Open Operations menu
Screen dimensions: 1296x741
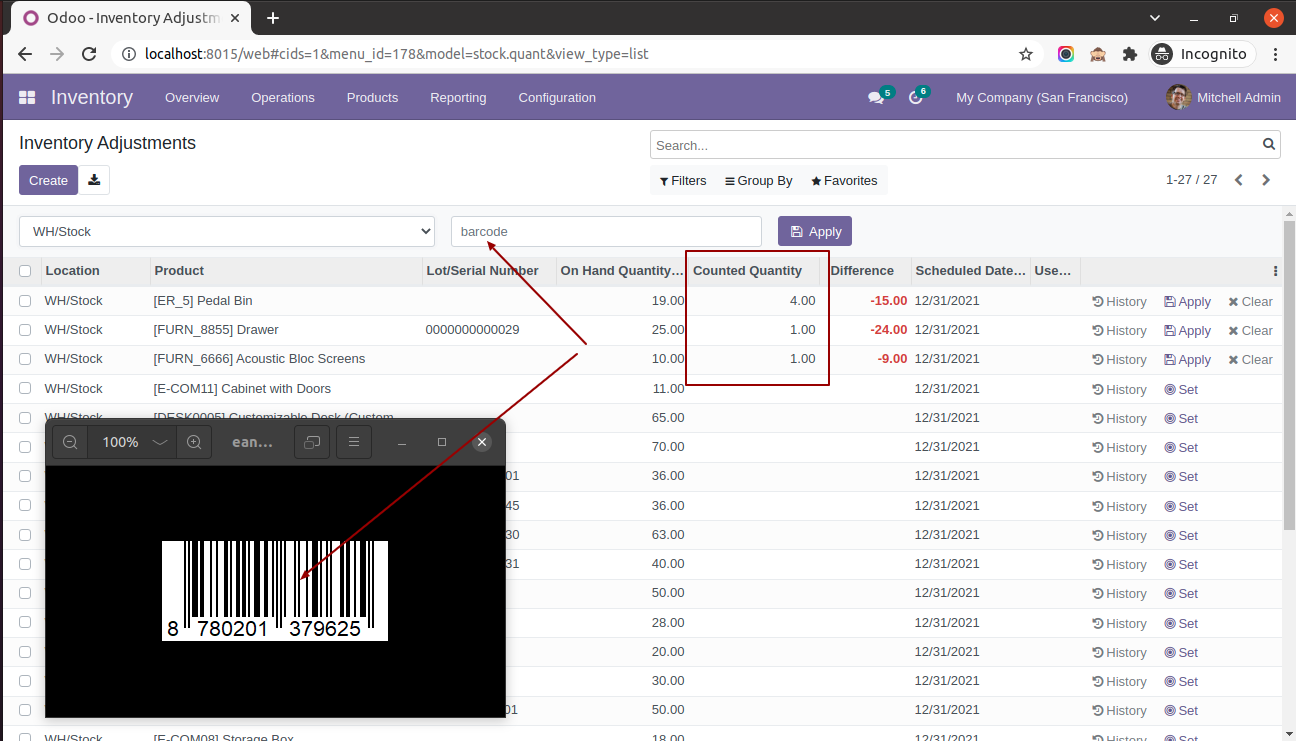pyautogui.click(x=283, y=97)
